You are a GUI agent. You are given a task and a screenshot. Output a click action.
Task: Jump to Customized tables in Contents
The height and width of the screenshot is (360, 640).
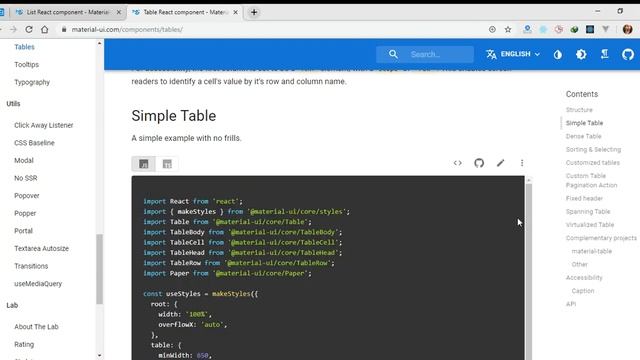(593, 162)
